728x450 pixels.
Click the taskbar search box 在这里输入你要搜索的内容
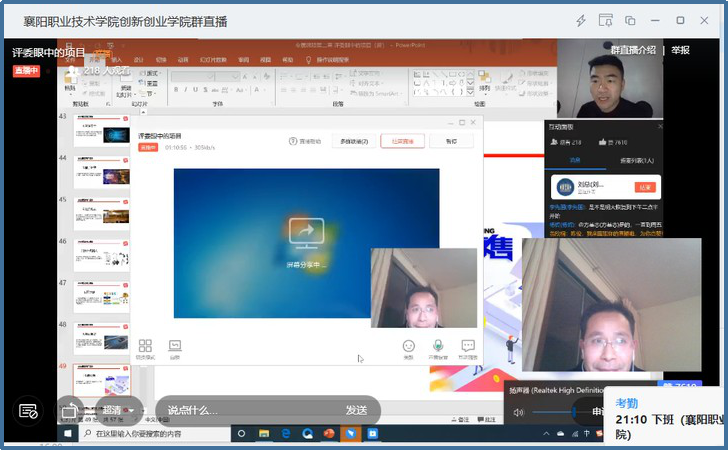(155, 433)
